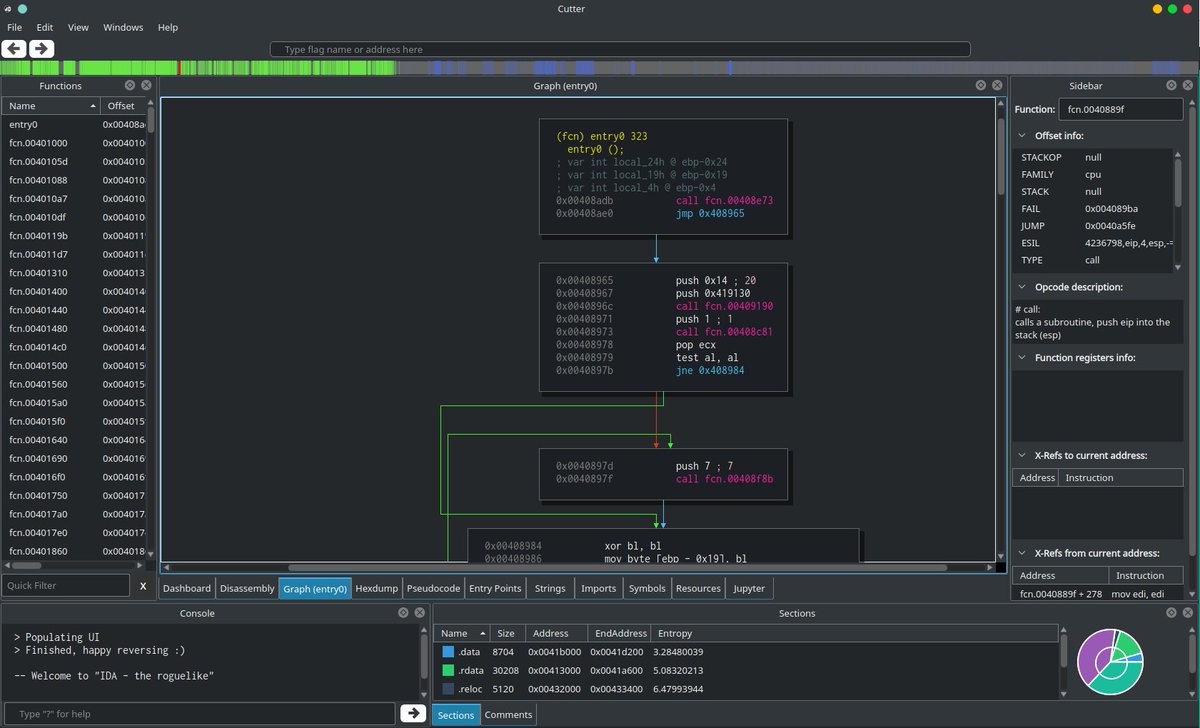This screenshot has width=1200, height=728.
Task: Focus the Quick Filter input
Action: pos(65,586)
